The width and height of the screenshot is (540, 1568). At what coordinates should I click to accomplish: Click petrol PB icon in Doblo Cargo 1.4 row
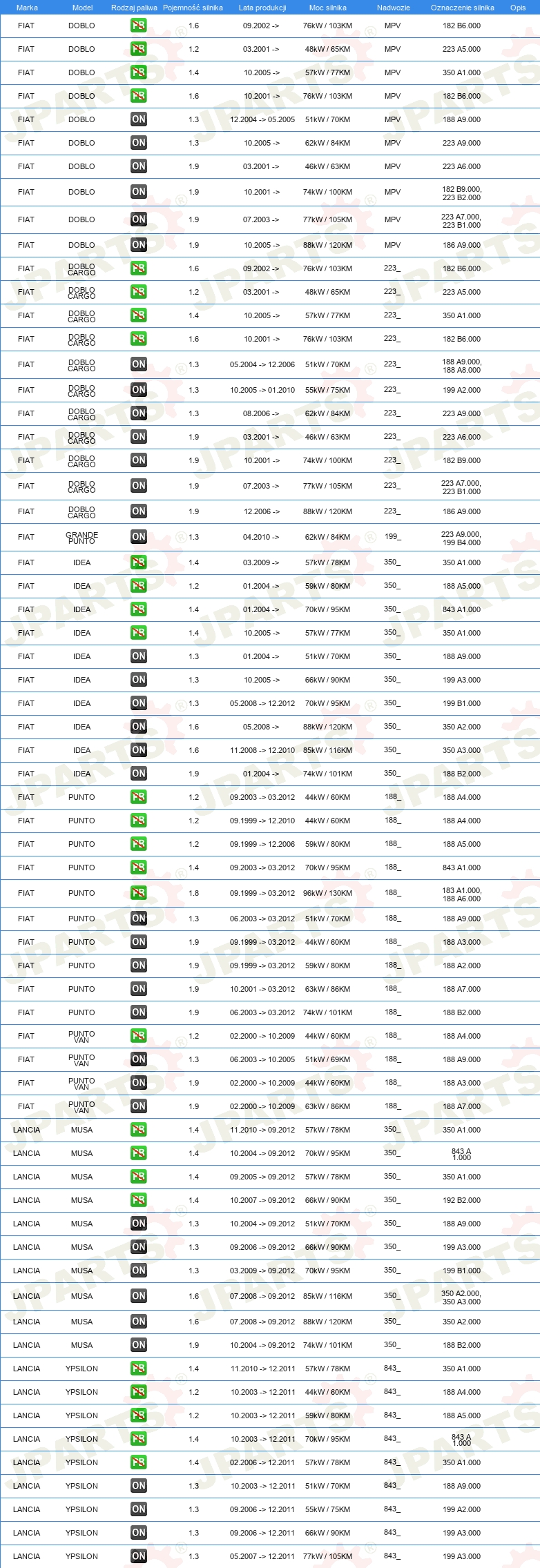[139, 315]
